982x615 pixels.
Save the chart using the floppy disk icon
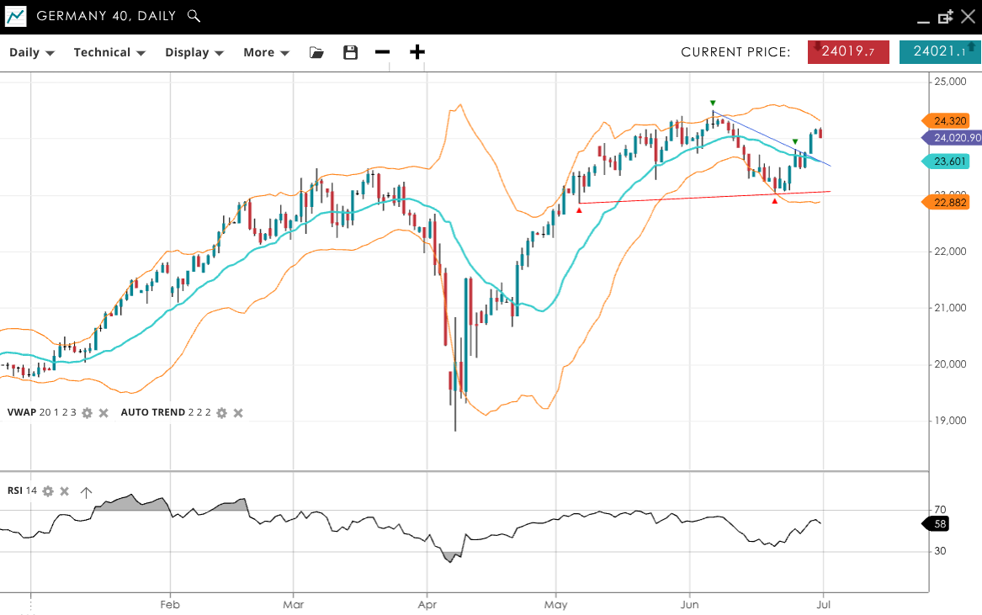click(x=350, y=52)
